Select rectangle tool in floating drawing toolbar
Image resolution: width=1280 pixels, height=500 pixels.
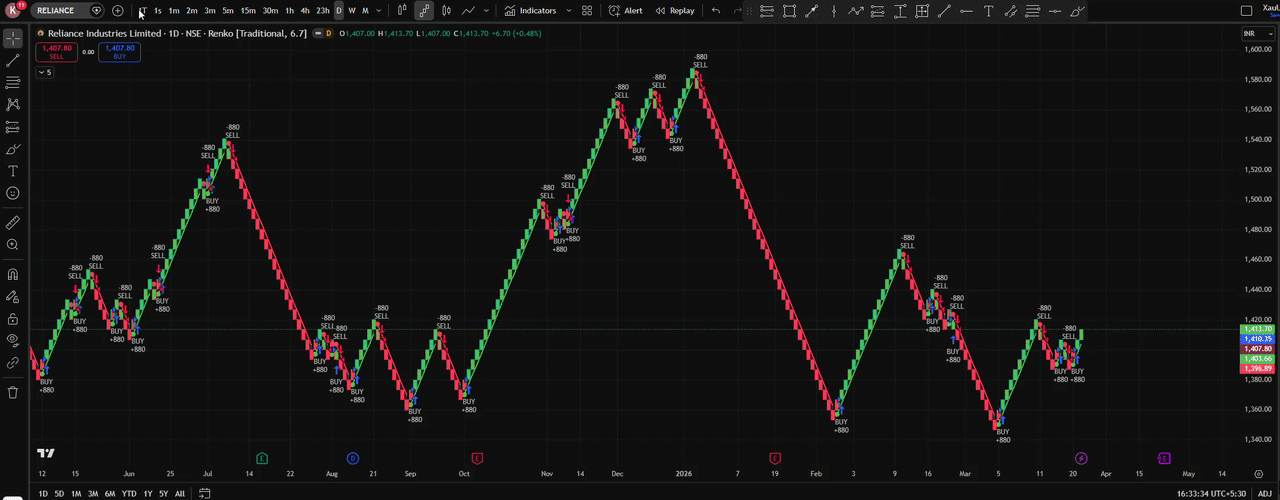pyautogui.click(x=789, y=11)
